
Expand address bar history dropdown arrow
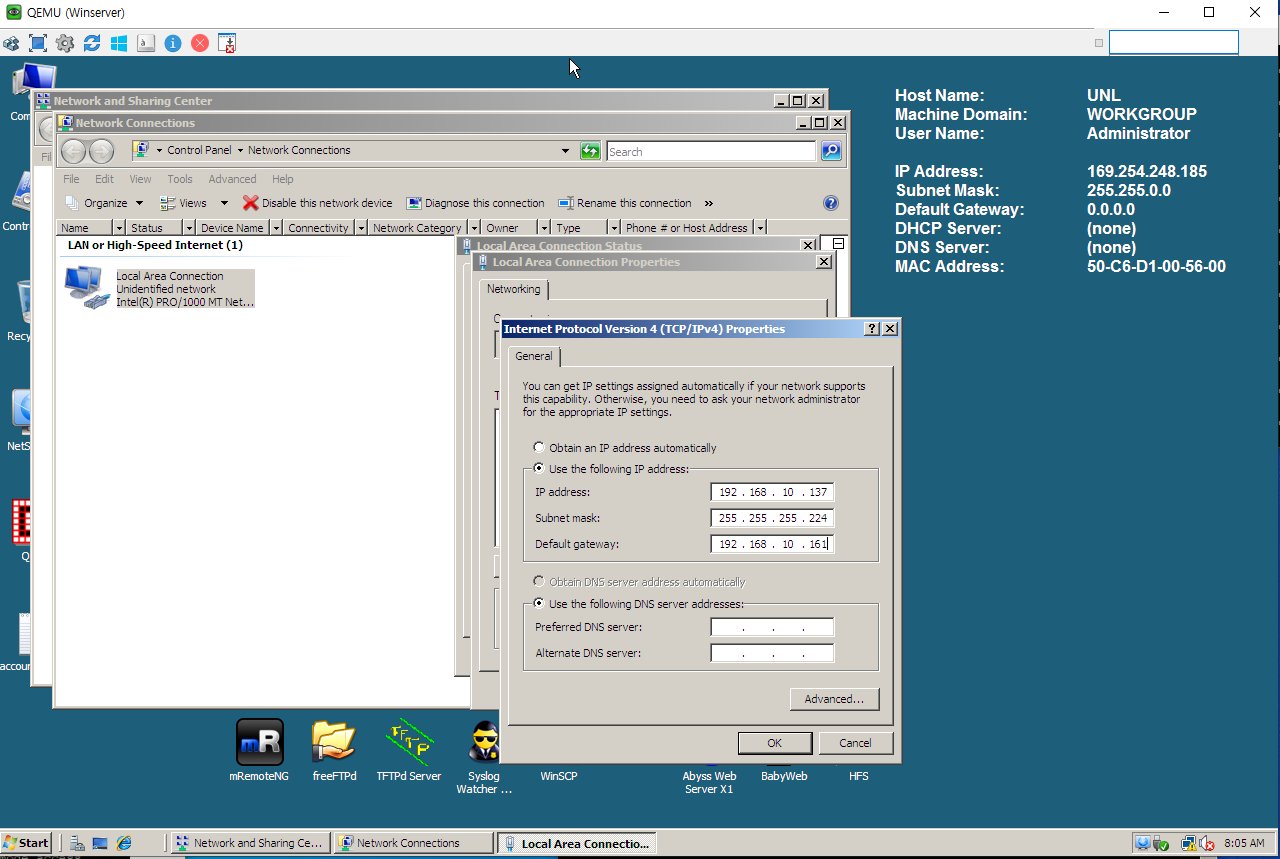point(565,151)
